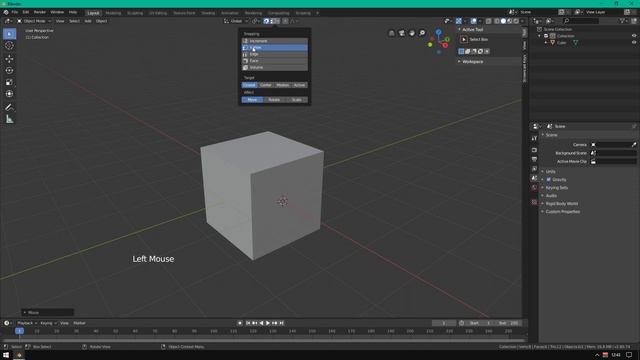Expand the Units panel
The height and width of the screenshot is (360, 640).
(550, 171)
